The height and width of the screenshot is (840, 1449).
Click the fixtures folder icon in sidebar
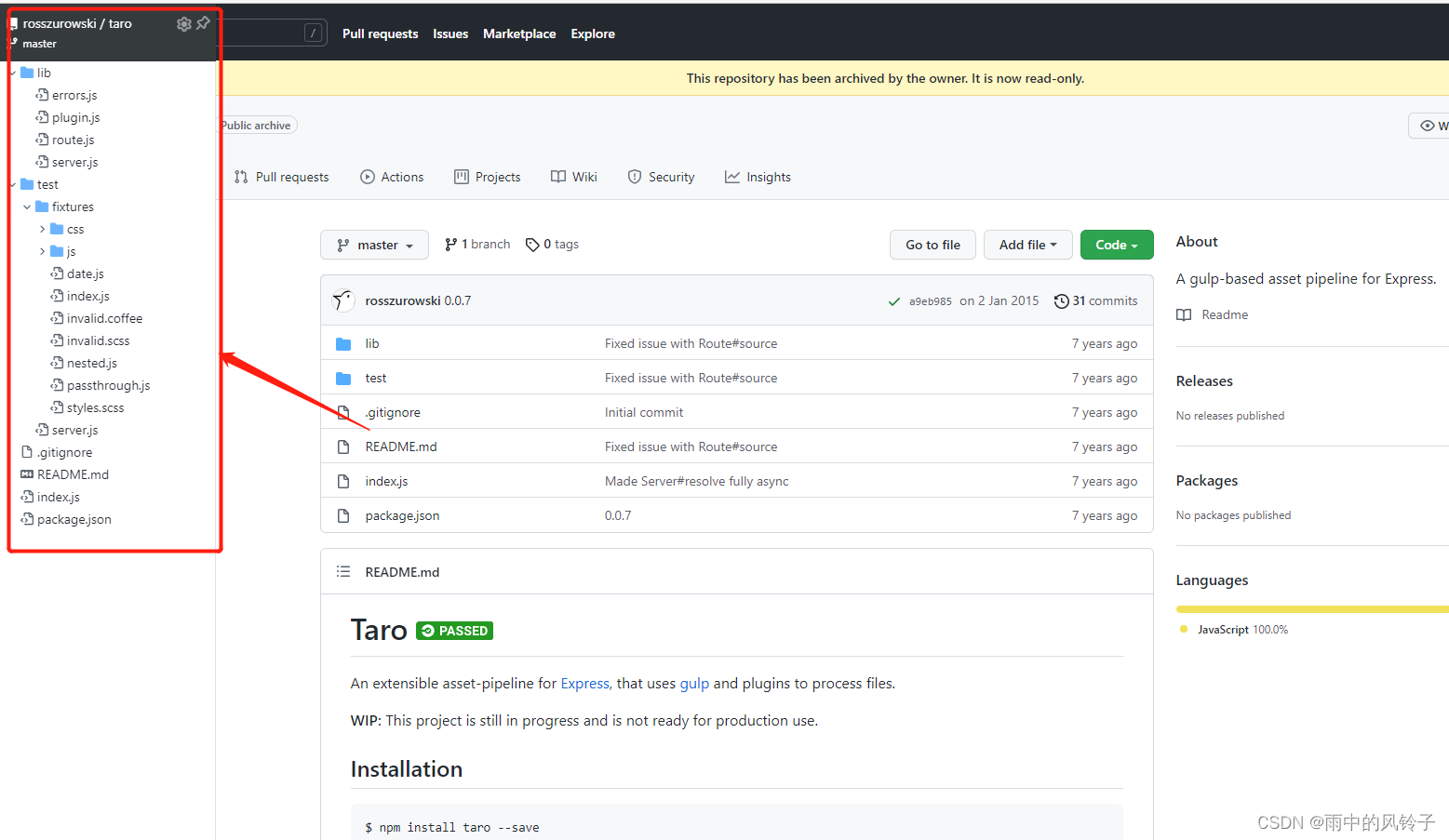[x=42, y=207]
